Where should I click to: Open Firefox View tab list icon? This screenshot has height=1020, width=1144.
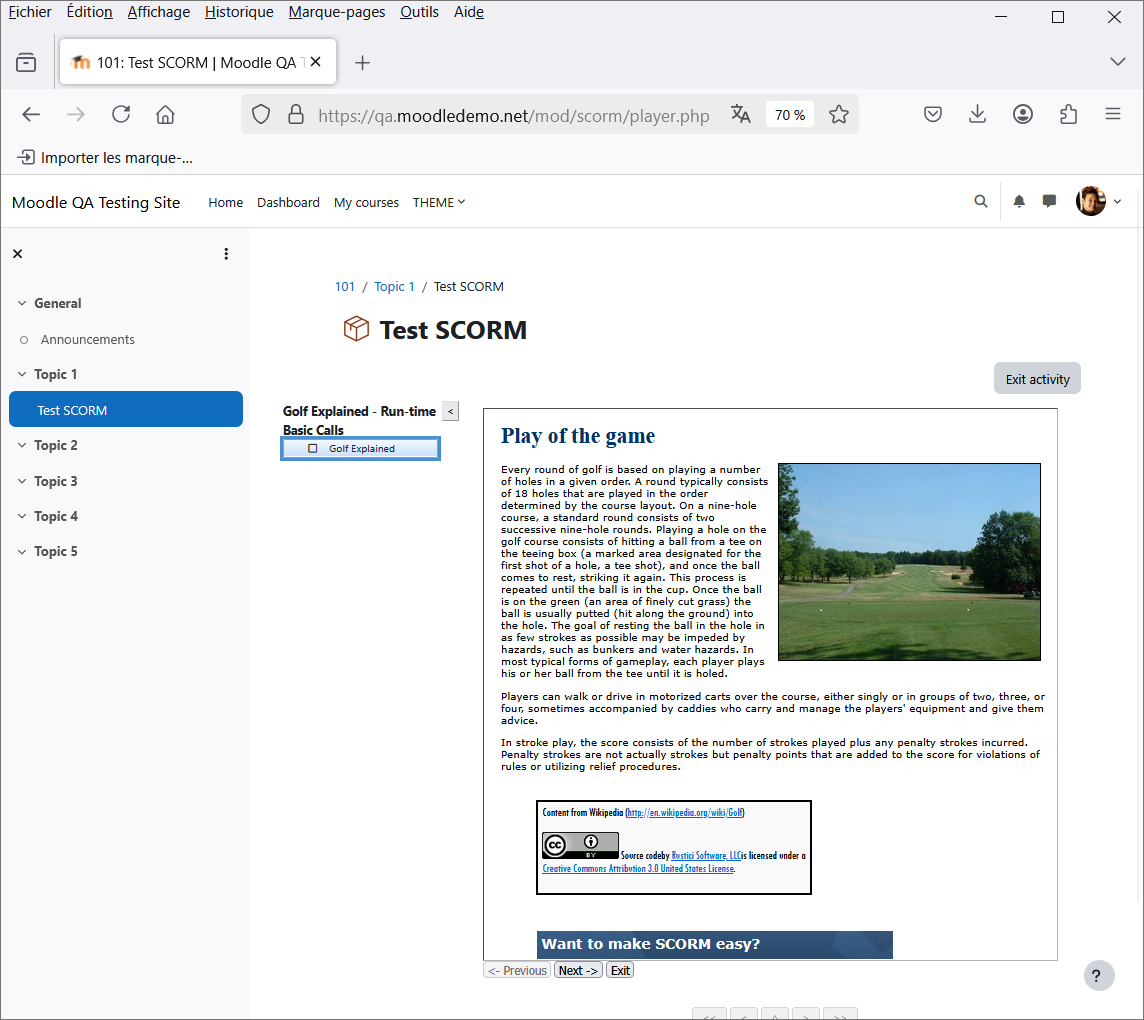(26, 63)
